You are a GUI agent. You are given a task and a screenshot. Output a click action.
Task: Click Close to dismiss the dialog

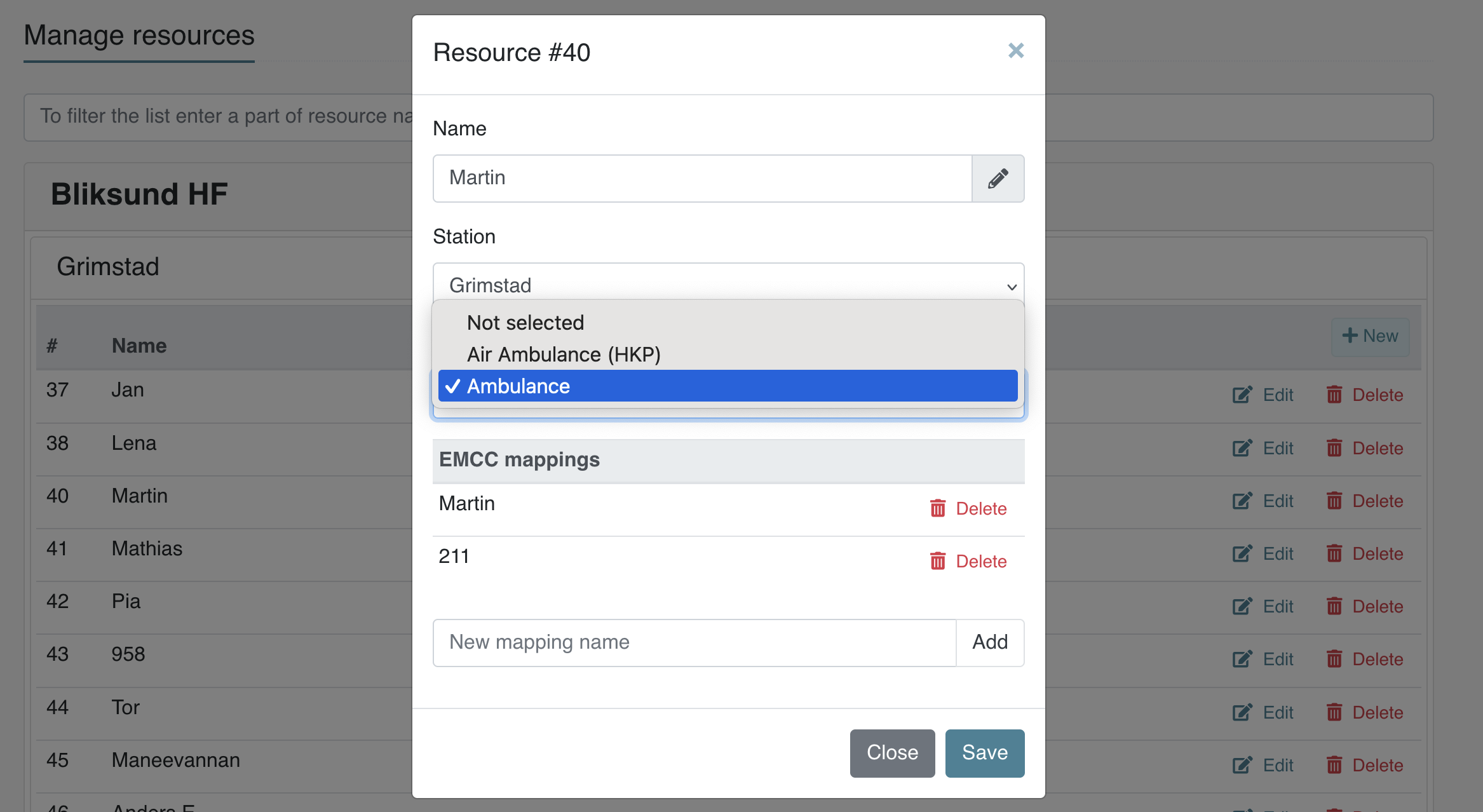891,753
